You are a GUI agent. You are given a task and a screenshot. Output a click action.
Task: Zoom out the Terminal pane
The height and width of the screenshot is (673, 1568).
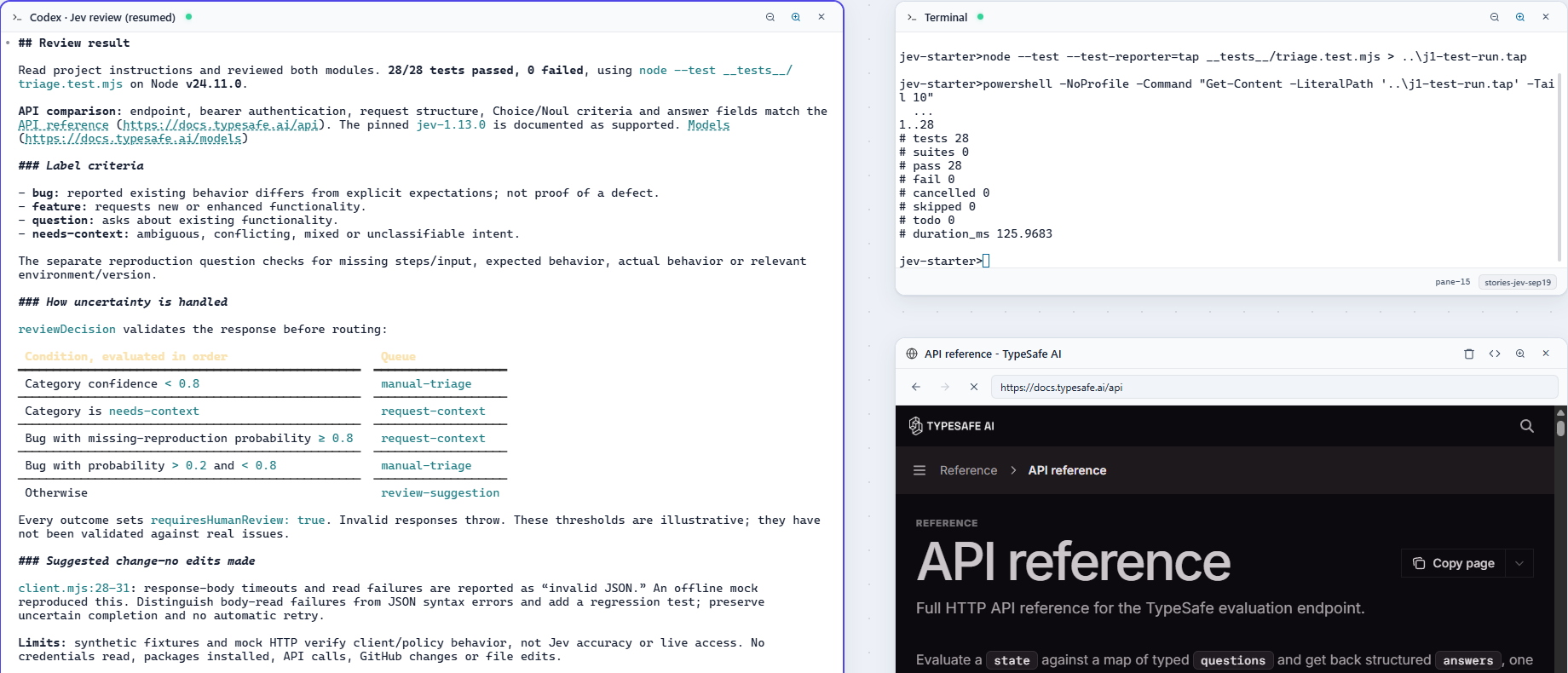pyautogui.click(x=1495, y=17)
